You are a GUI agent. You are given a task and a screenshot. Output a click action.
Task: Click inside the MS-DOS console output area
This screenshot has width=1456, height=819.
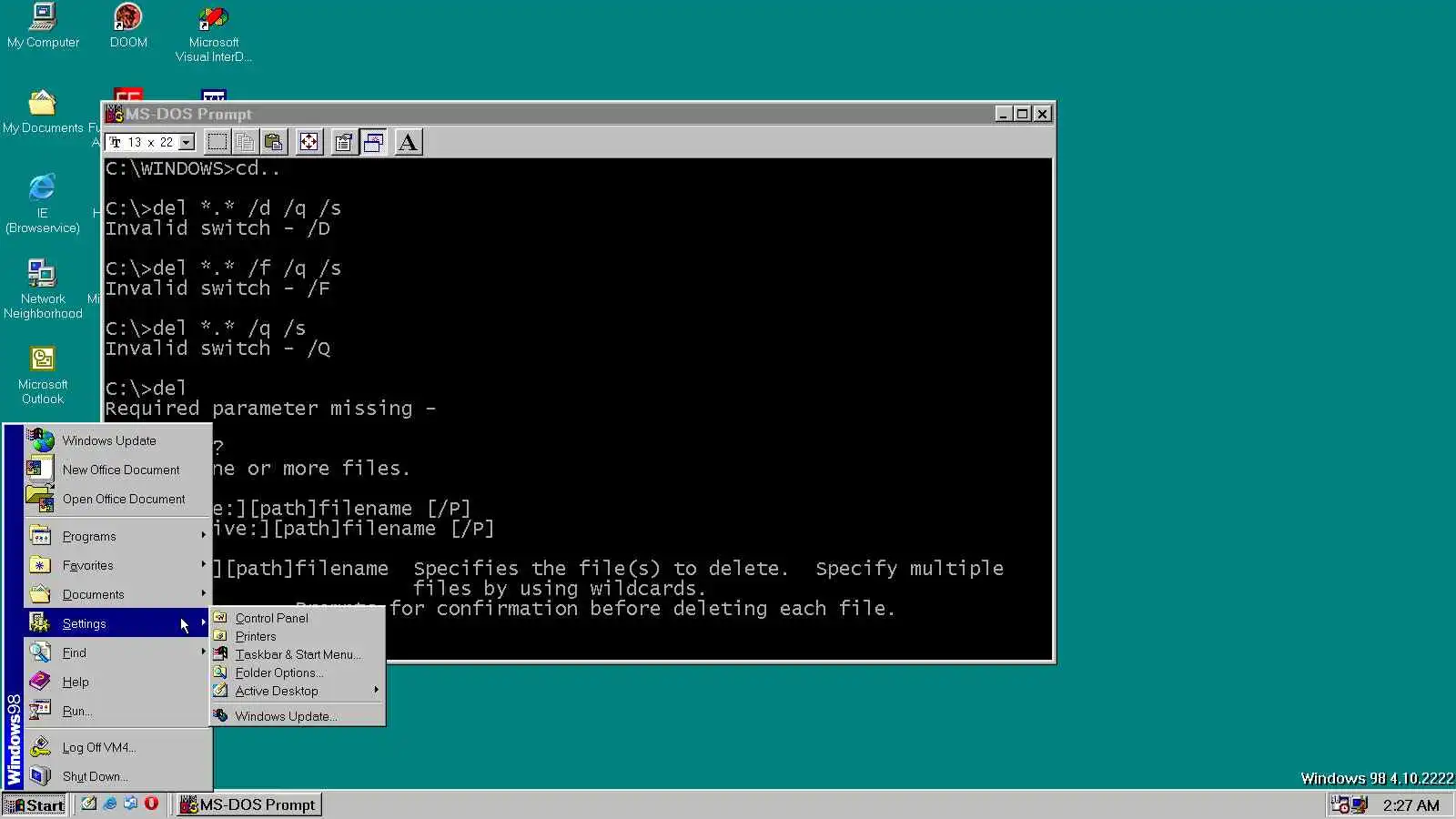578,409
